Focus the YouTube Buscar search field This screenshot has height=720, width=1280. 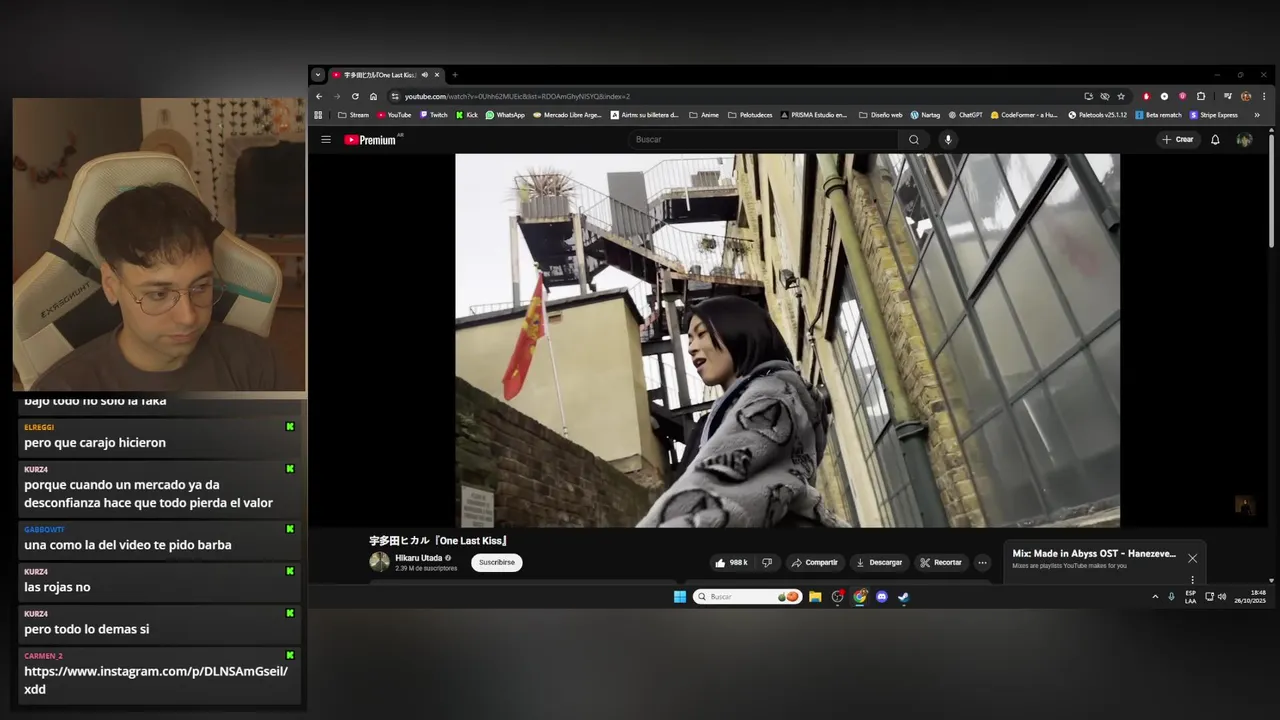tap(763, 139)
